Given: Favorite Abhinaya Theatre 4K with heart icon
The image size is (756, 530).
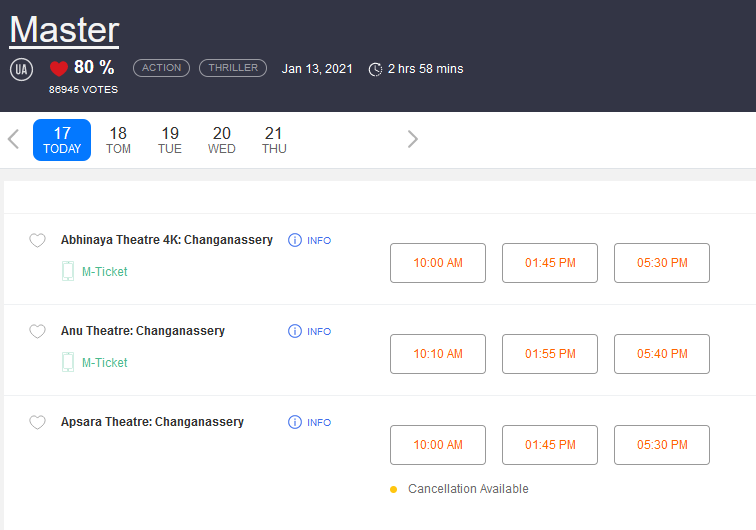Looking at the screenshot, I should coord(37,240).
